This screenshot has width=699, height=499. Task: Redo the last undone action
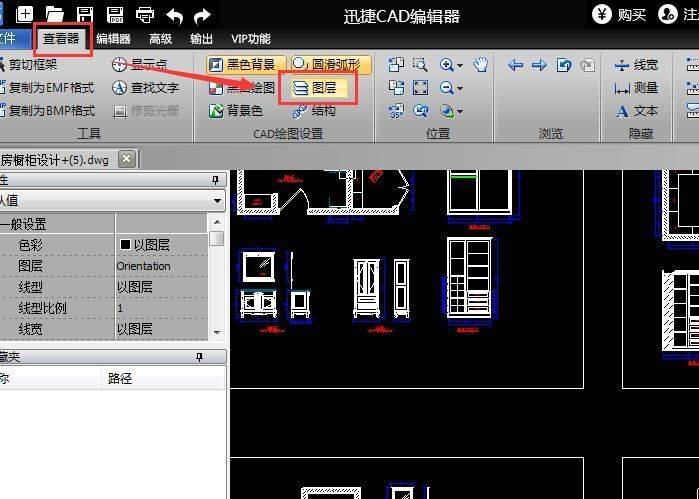click(x=202, y=16)
